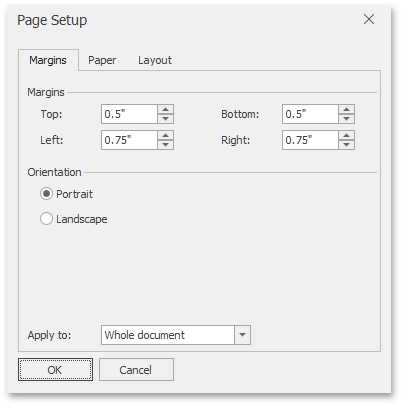Decrease the Right margin with down arrow
Screen dimensions: 404x408
[346, 144]
